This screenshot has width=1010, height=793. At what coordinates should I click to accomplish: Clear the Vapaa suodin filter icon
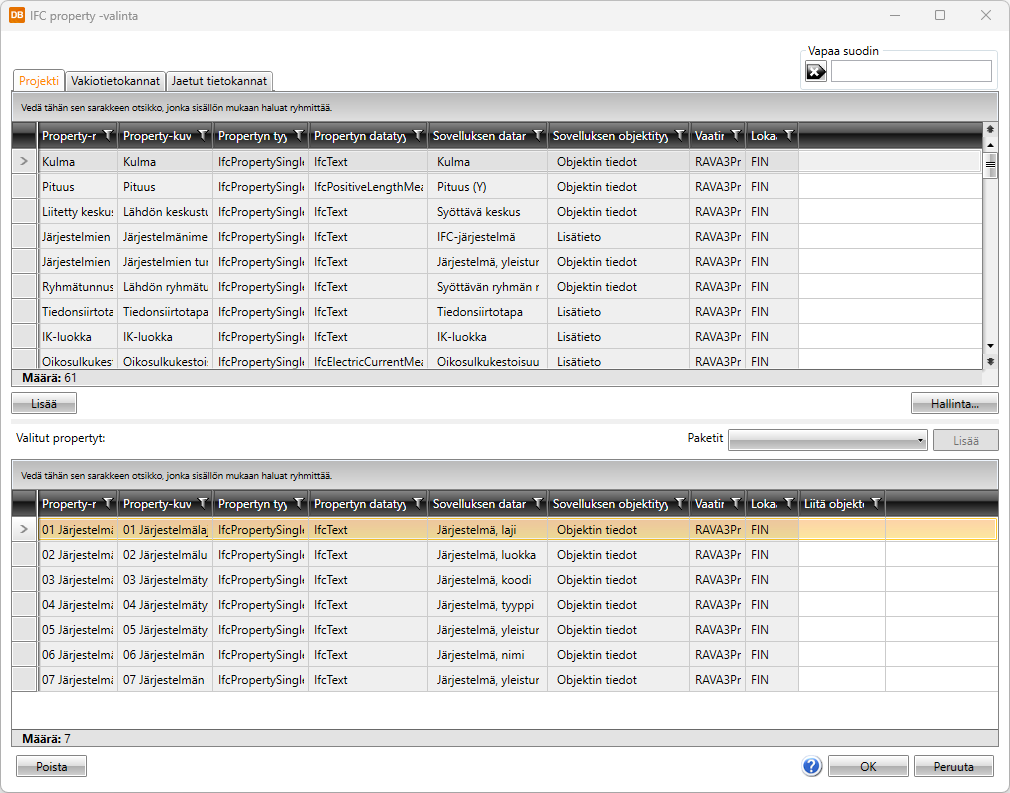click(x=816, y=71)
